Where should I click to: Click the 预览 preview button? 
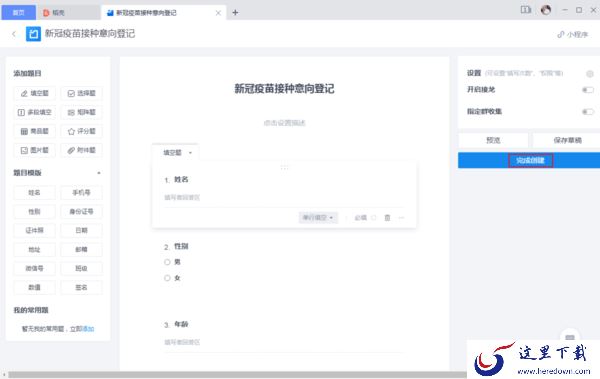(493, 140)
